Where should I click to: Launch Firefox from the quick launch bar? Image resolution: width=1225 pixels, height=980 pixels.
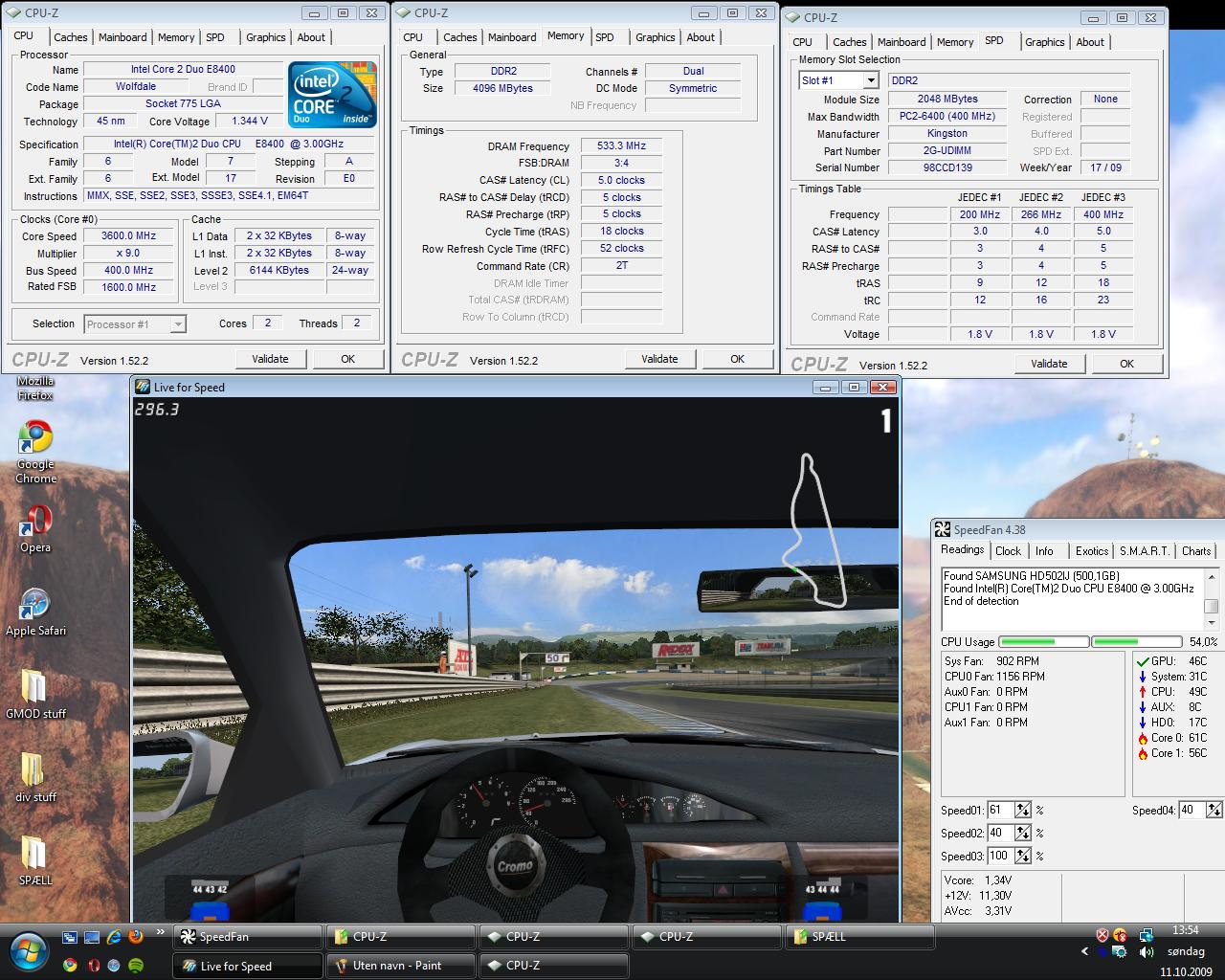pyautogui.click(x=136, y=937)
